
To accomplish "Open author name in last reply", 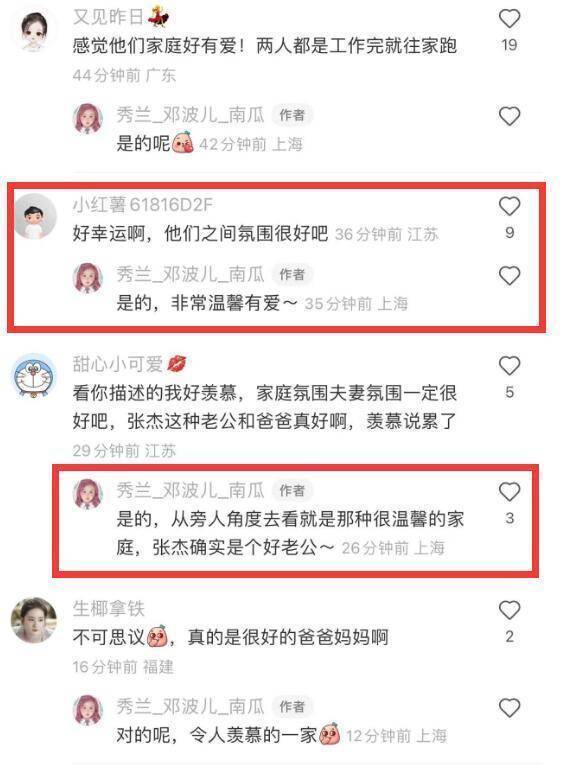I will (x=190, y=706).
